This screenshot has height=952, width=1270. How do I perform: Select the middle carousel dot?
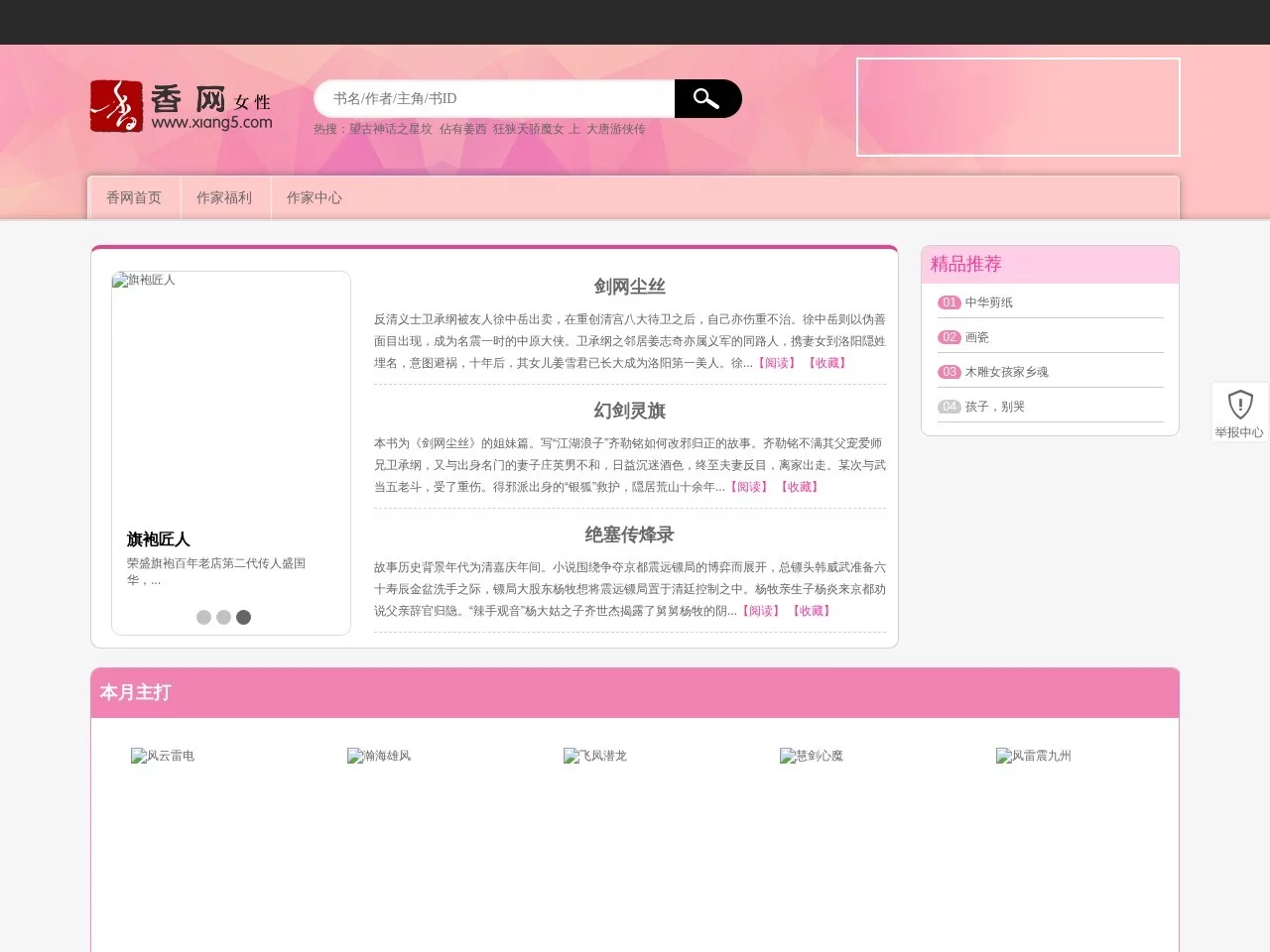pos(223,617)
